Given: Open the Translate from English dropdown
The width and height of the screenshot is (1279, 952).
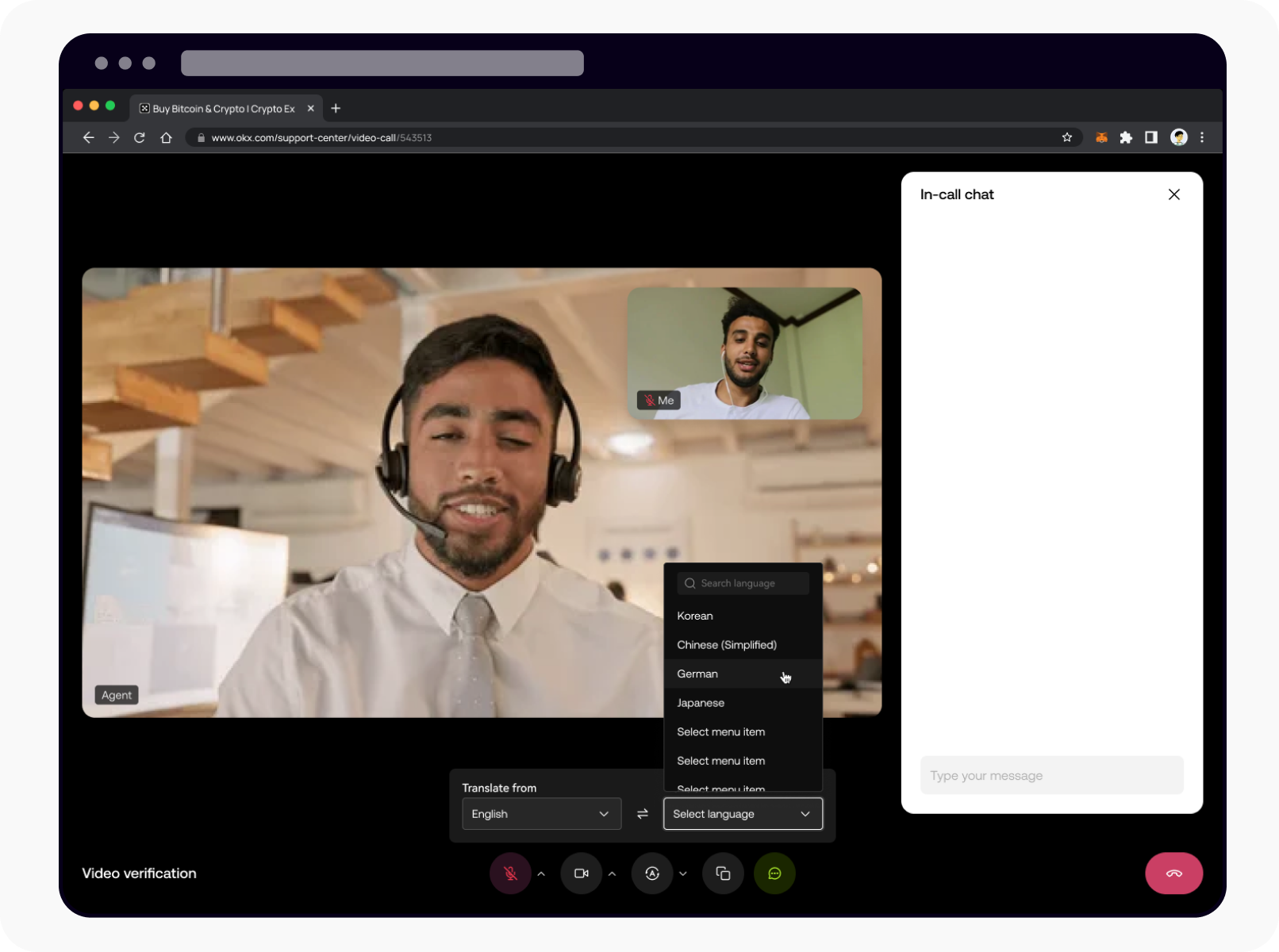Looking at the screenshot, I should 541,813.
